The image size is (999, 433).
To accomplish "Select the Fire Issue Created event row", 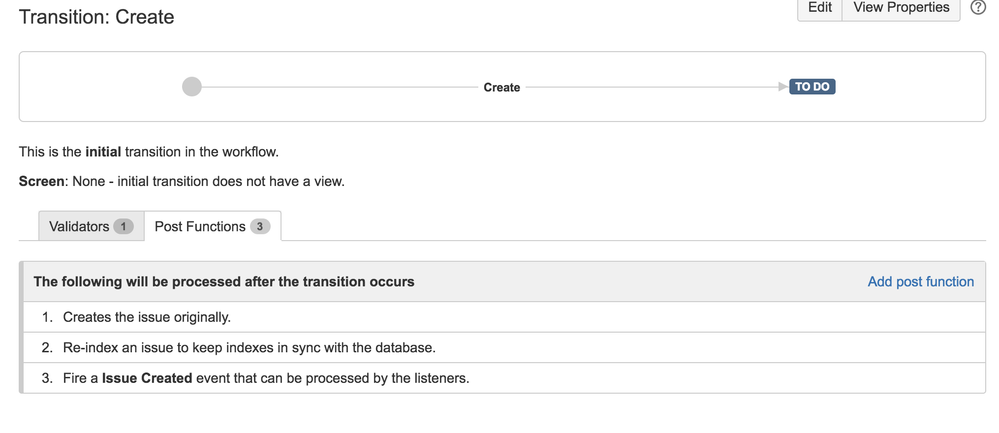I will click(x=504, y=378).
